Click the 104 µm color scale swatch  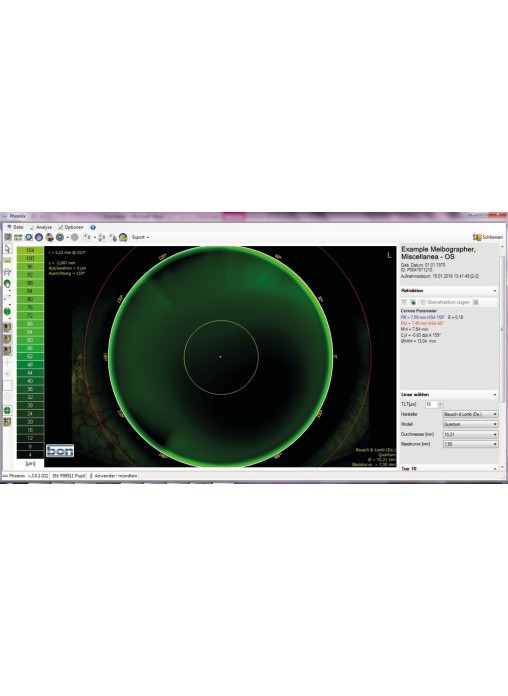coord(30,250)
